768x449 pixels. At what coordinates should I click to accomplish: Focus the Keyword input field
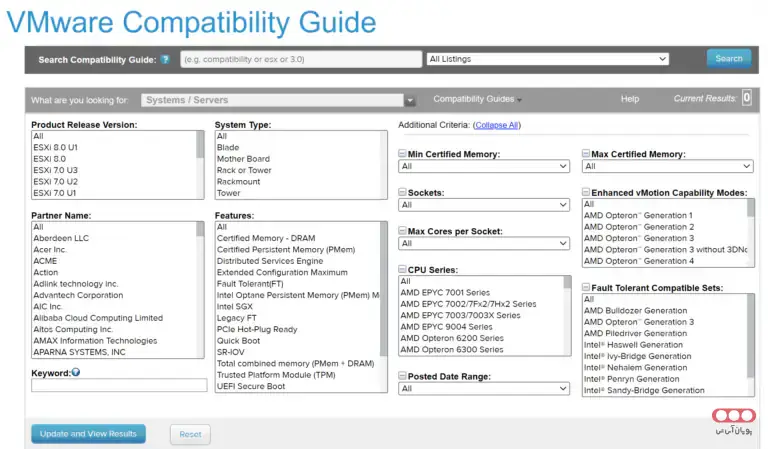[119, 385]
